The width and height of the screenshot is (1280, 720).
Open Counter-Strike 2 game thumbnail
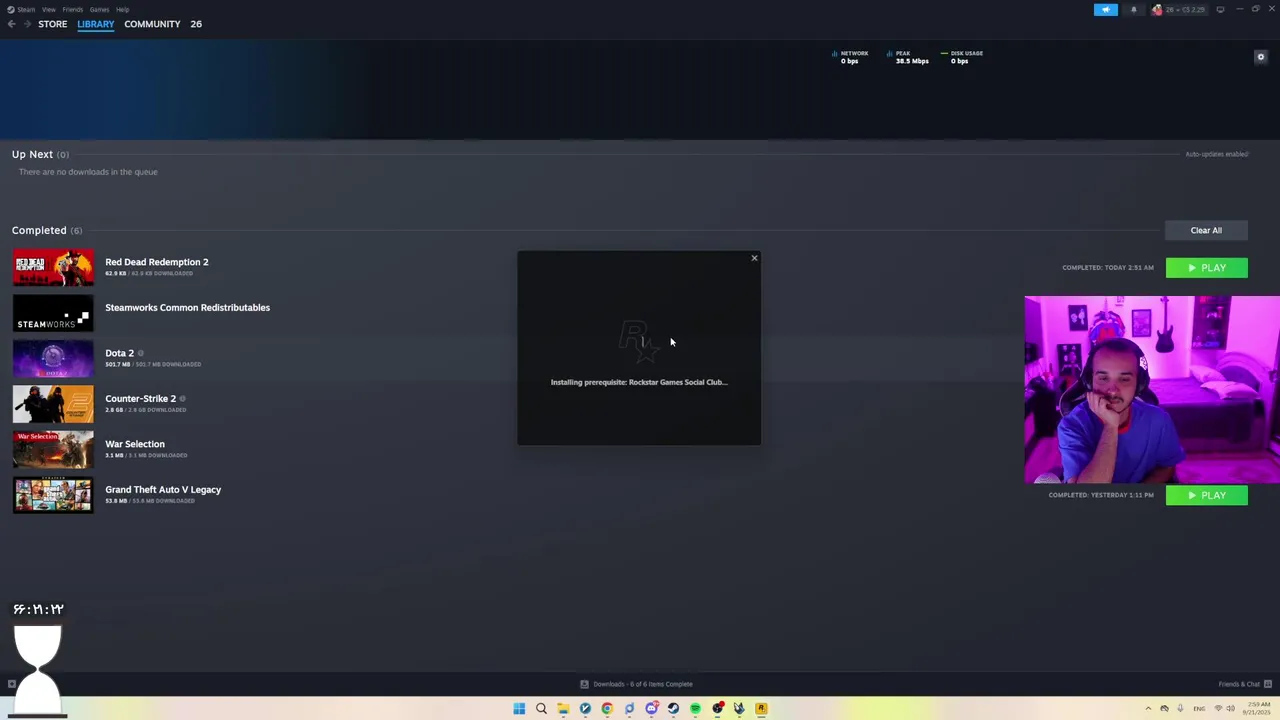[53, 404]
